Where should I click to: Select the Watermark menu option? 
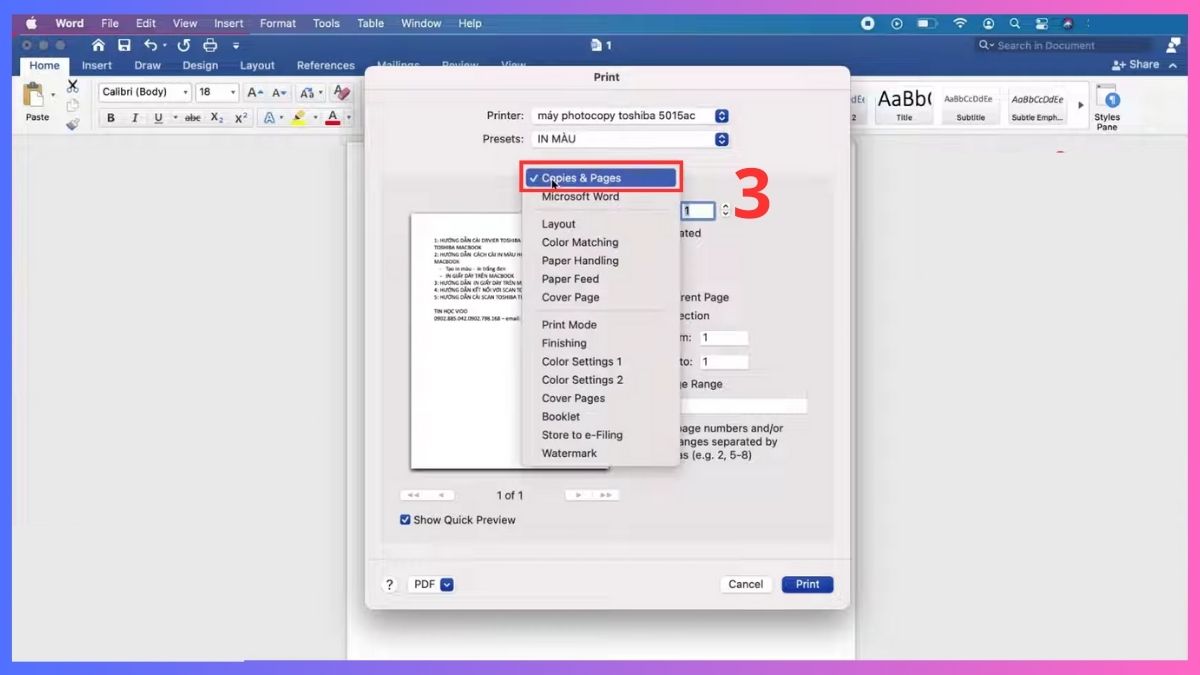coord(569,454)
